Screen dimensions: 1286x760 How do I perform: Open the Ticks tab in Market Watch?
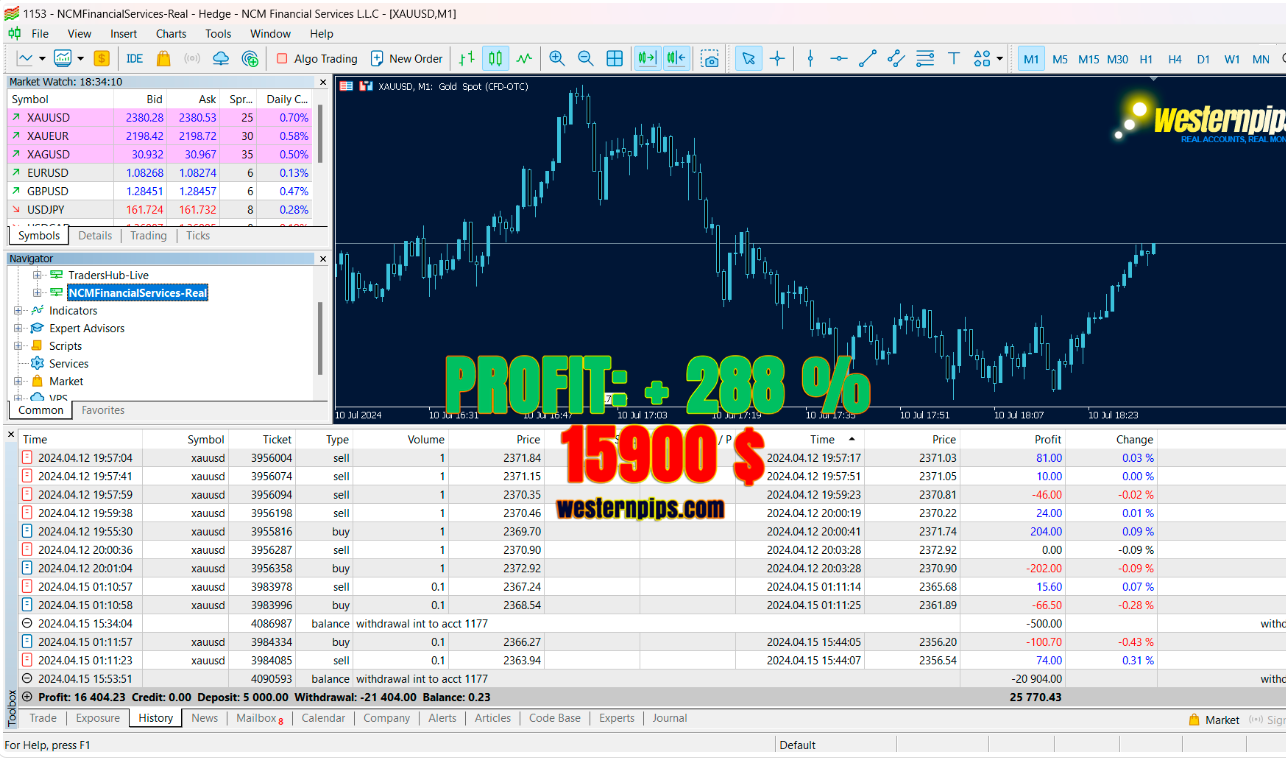point(198,236)
